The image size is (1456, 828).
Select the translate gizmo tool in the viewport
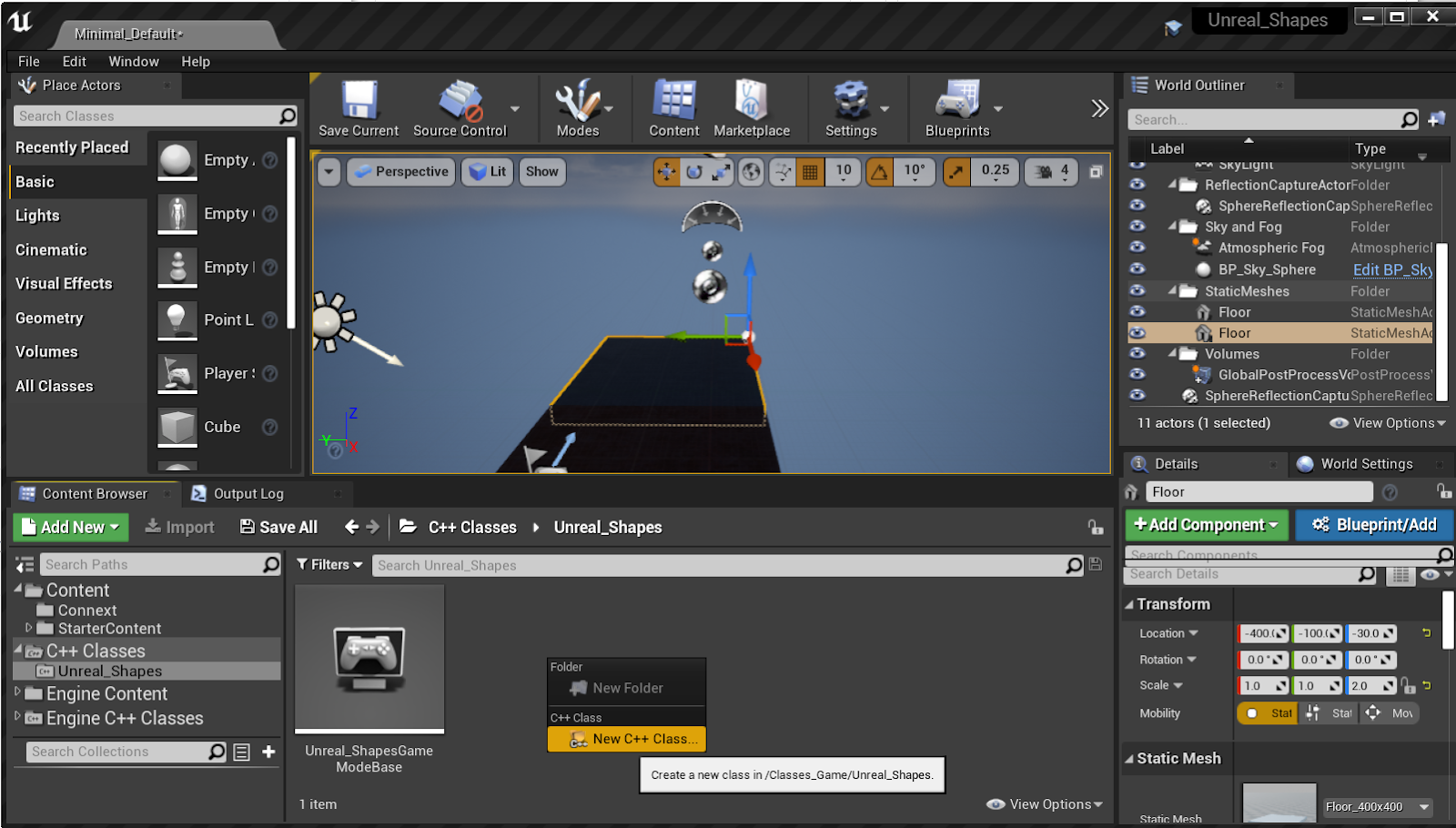click(x=667, y=171)
